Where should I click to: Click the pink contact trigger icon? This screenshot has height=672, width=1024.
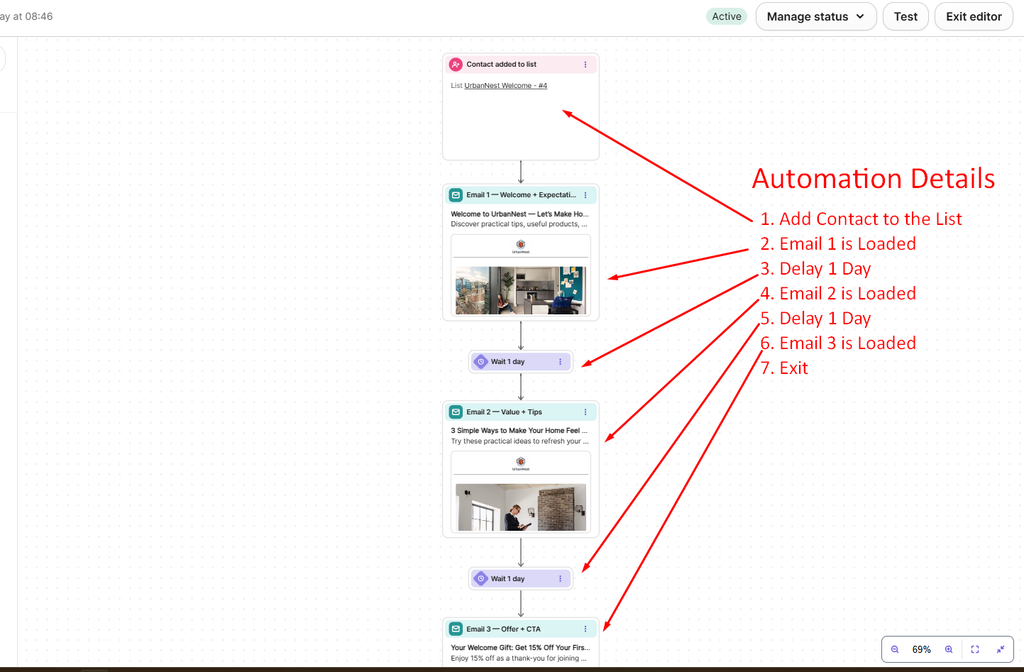pyautogui.click(x=456, y=65)
